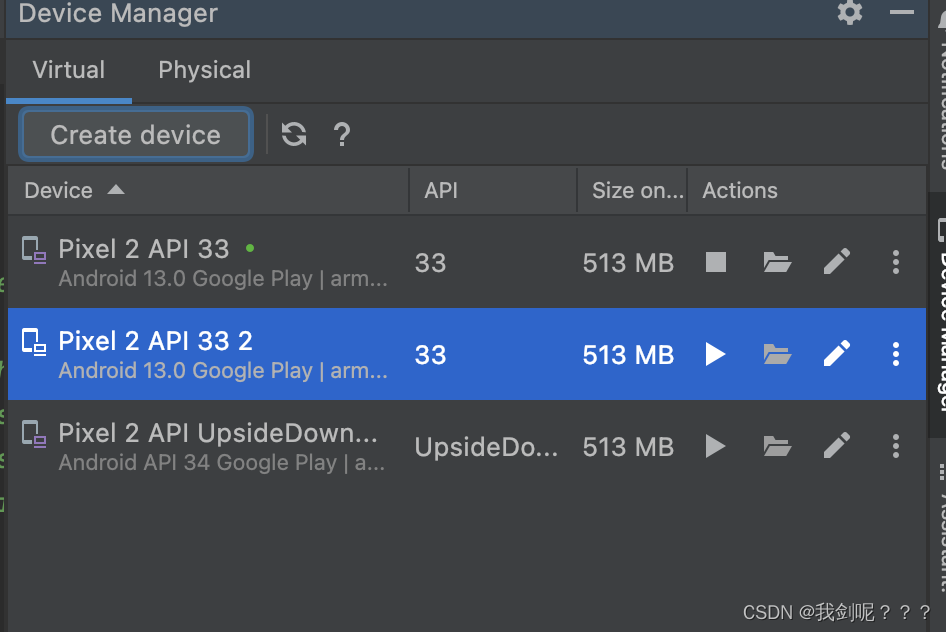
Task: Edit the Pixel 2 API 33 device
Action: pos(837,262)
